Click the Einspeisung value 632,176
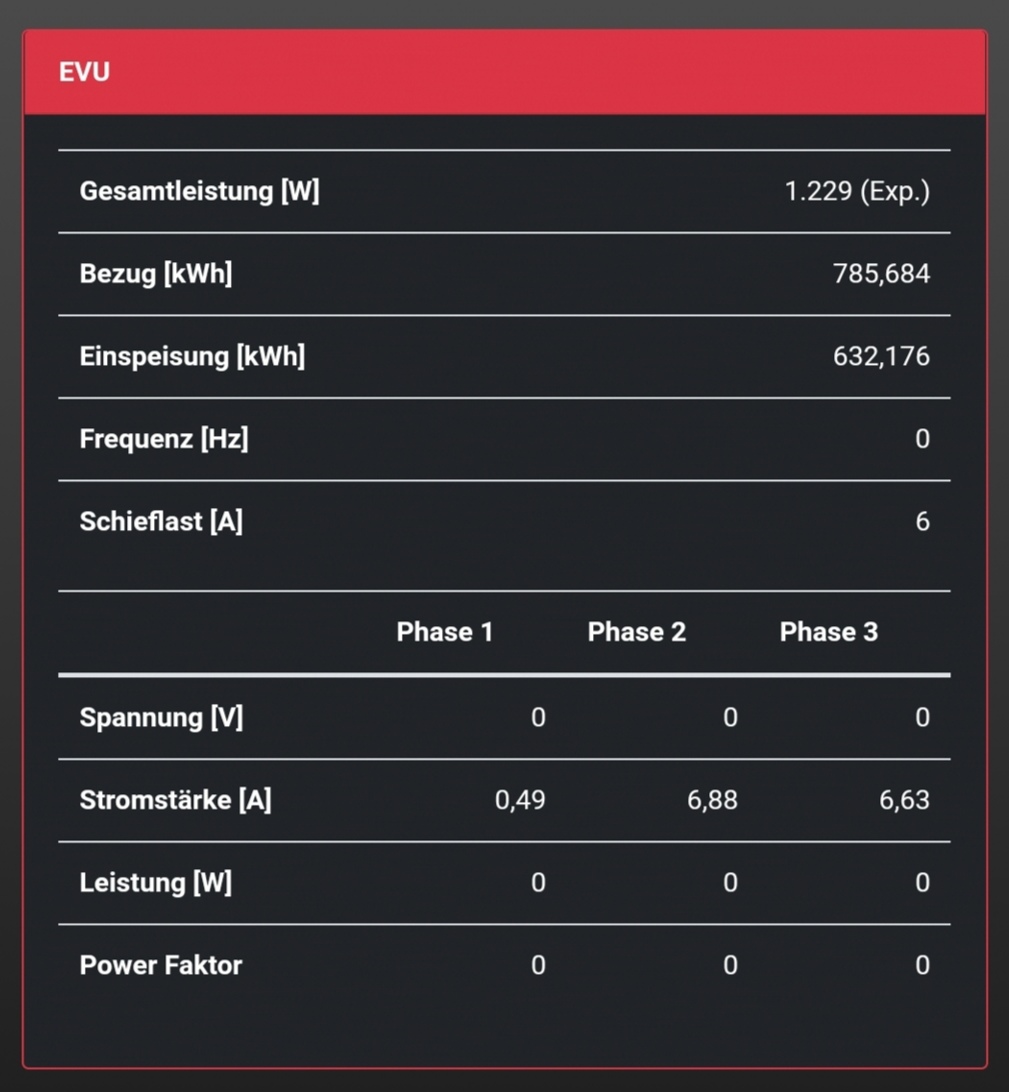The width and height of the screenshot is (1009, 1092). (881, 356)
